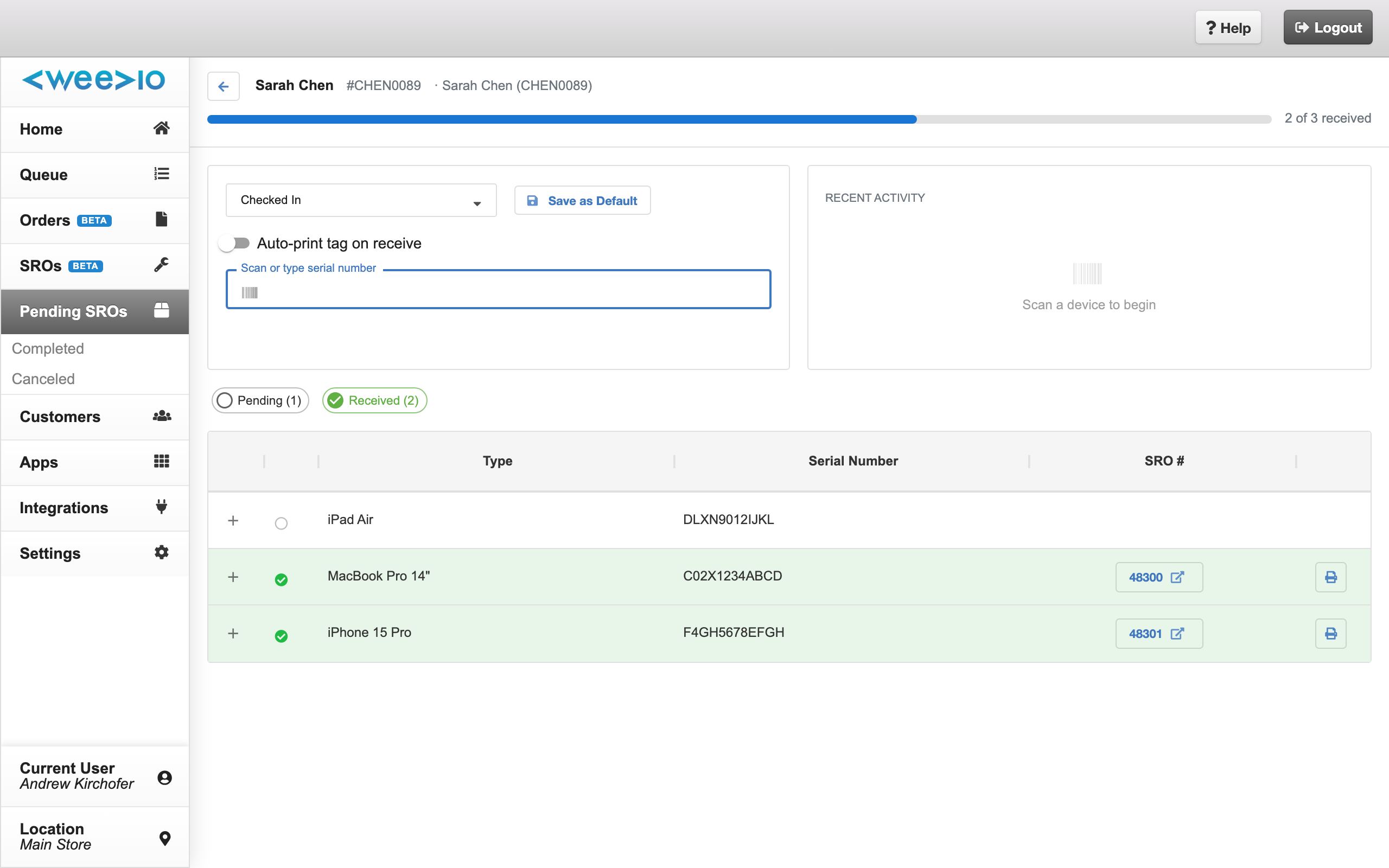Click the Type column header
The image size is (1389, 868).
pyautogui.click(x=497, y=461)
